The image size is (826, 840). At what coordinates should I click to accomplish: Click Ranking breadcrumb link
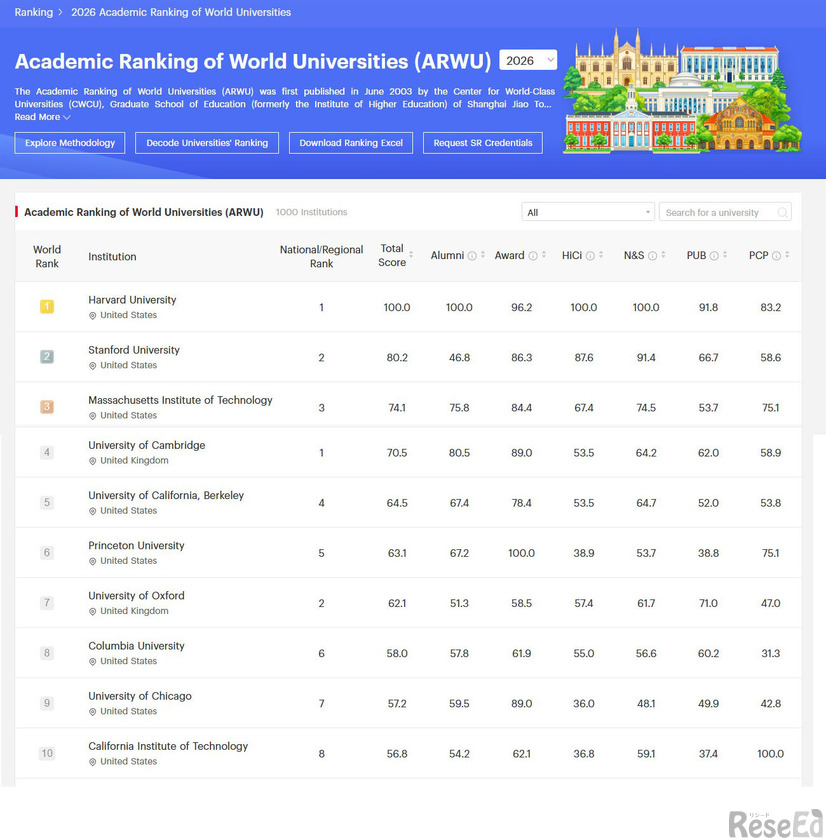[x=34, y=12]
